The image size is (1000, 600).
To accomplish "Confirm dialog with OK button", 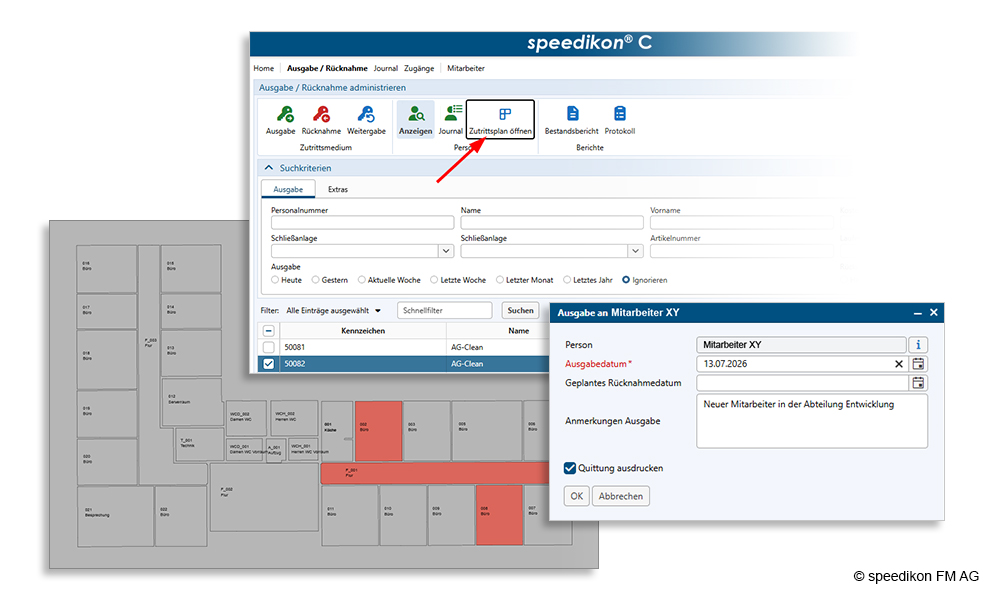I will [x=577, y=496].
